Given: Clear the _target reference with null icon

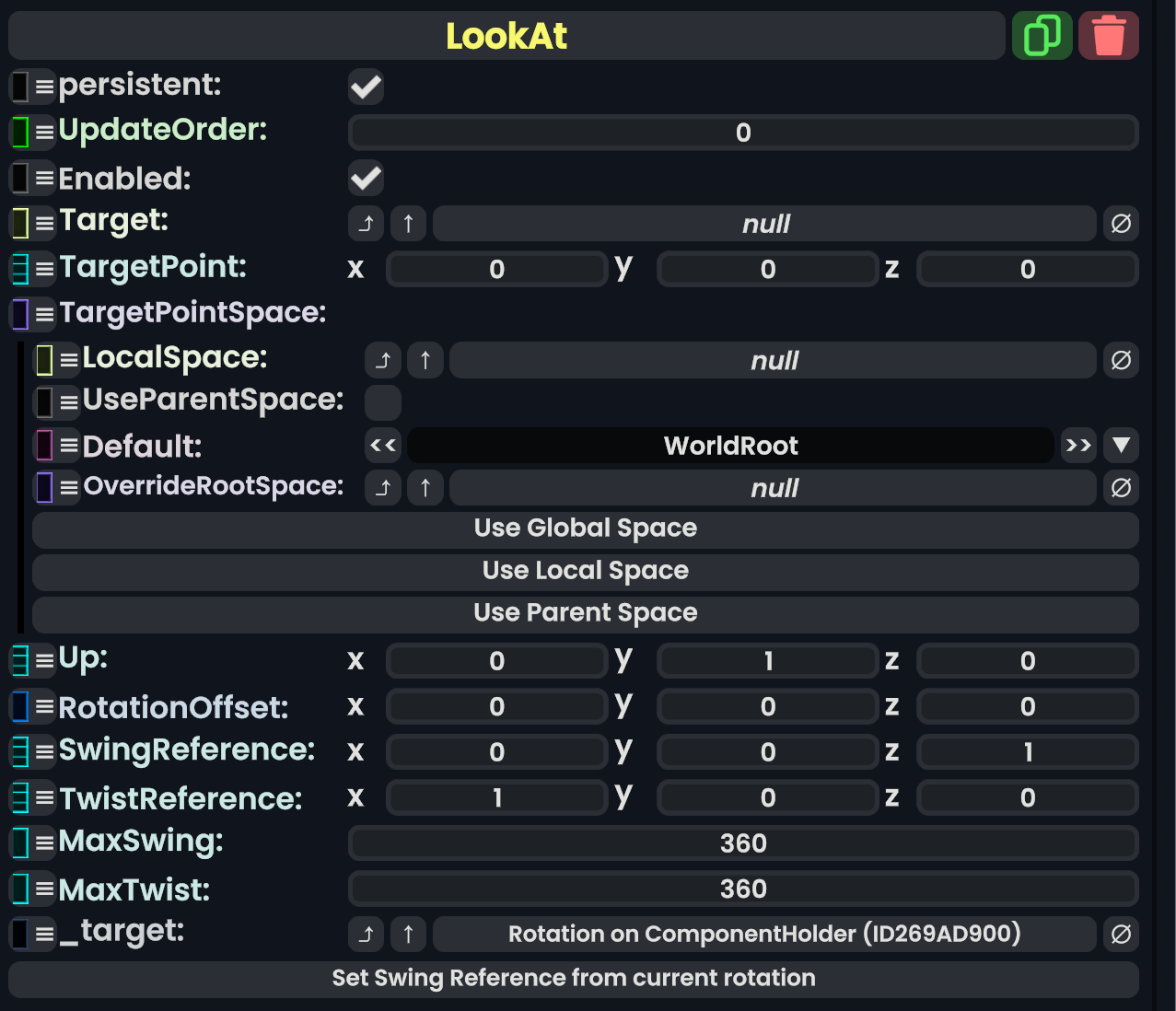Looking at the screenshot, I should click(1121, 935).
